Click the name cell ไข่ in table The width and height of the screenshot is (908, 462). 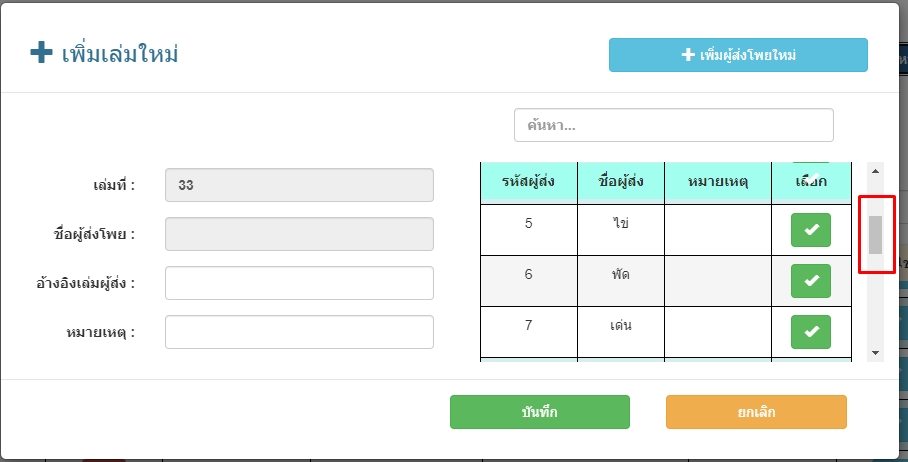621,223
